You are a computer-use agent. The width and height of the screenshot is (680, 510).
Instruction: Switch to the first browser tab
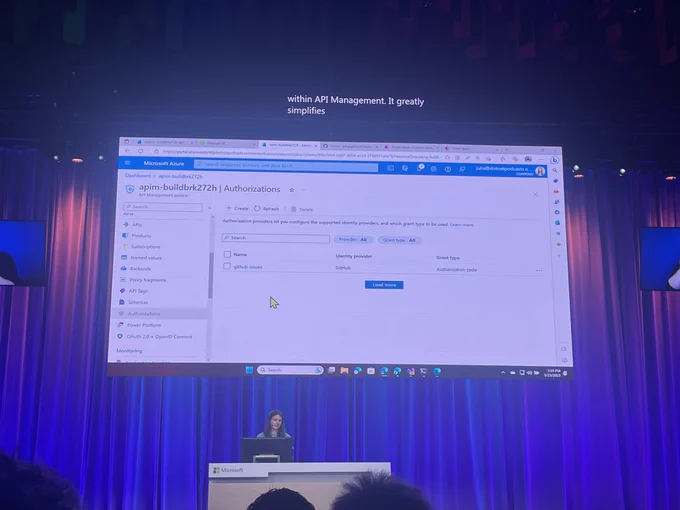point(165,142)
